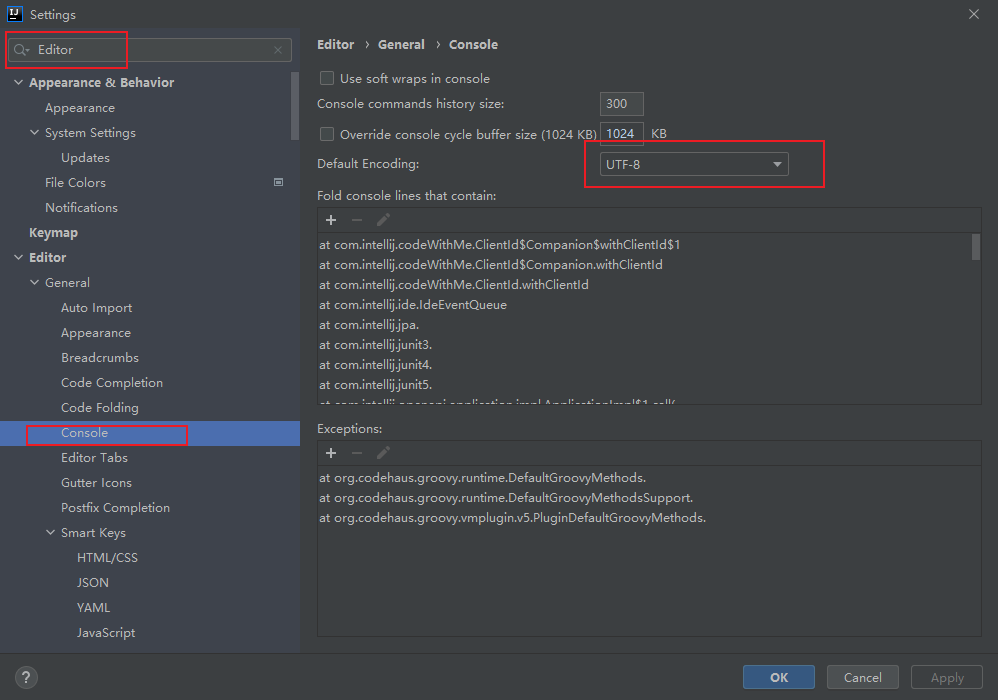
Task: Select Auto Import in settings tree
Action: pos(97,307)
